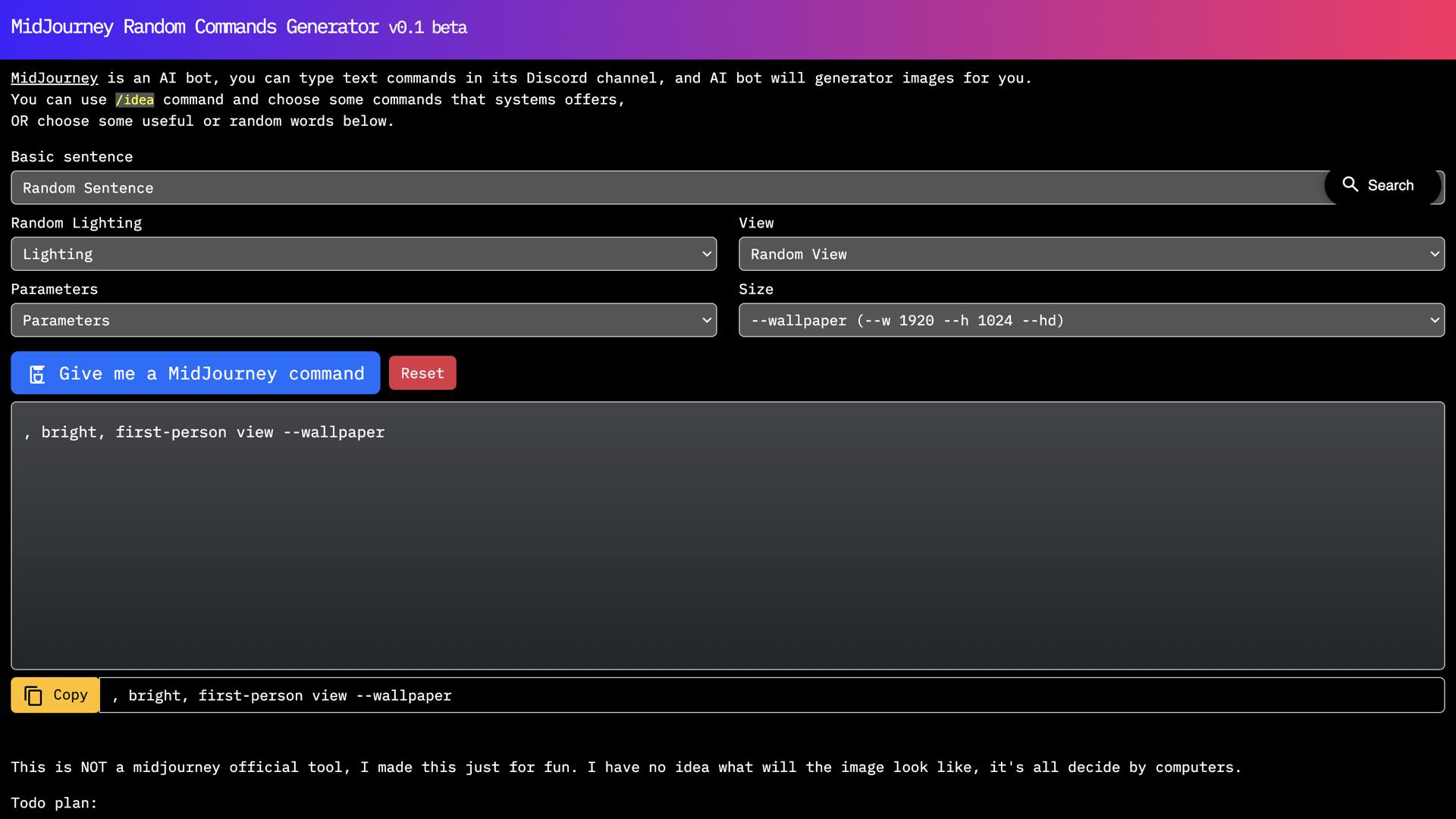The height and width of the screenshot is (819, 1456).
Task: Click the highlighted /idea command text
Action: 135,99
